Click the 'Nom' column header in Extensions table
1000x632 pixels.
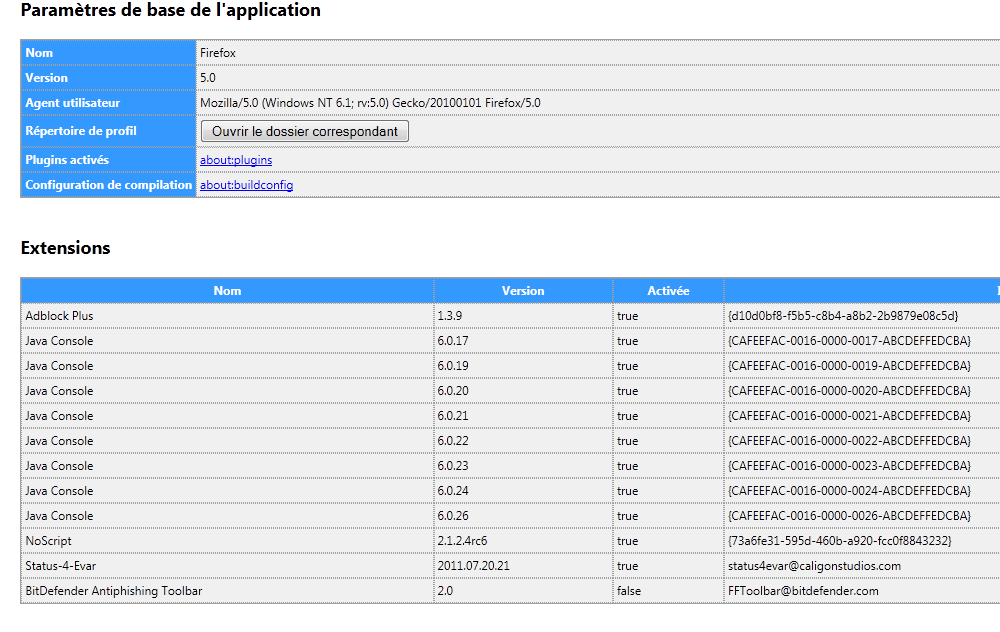227,291
